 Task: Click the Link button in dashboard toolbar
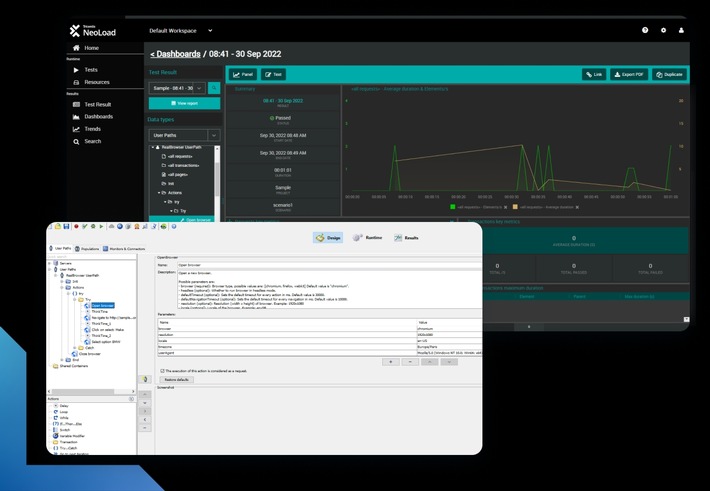click(x=594, y=74)
